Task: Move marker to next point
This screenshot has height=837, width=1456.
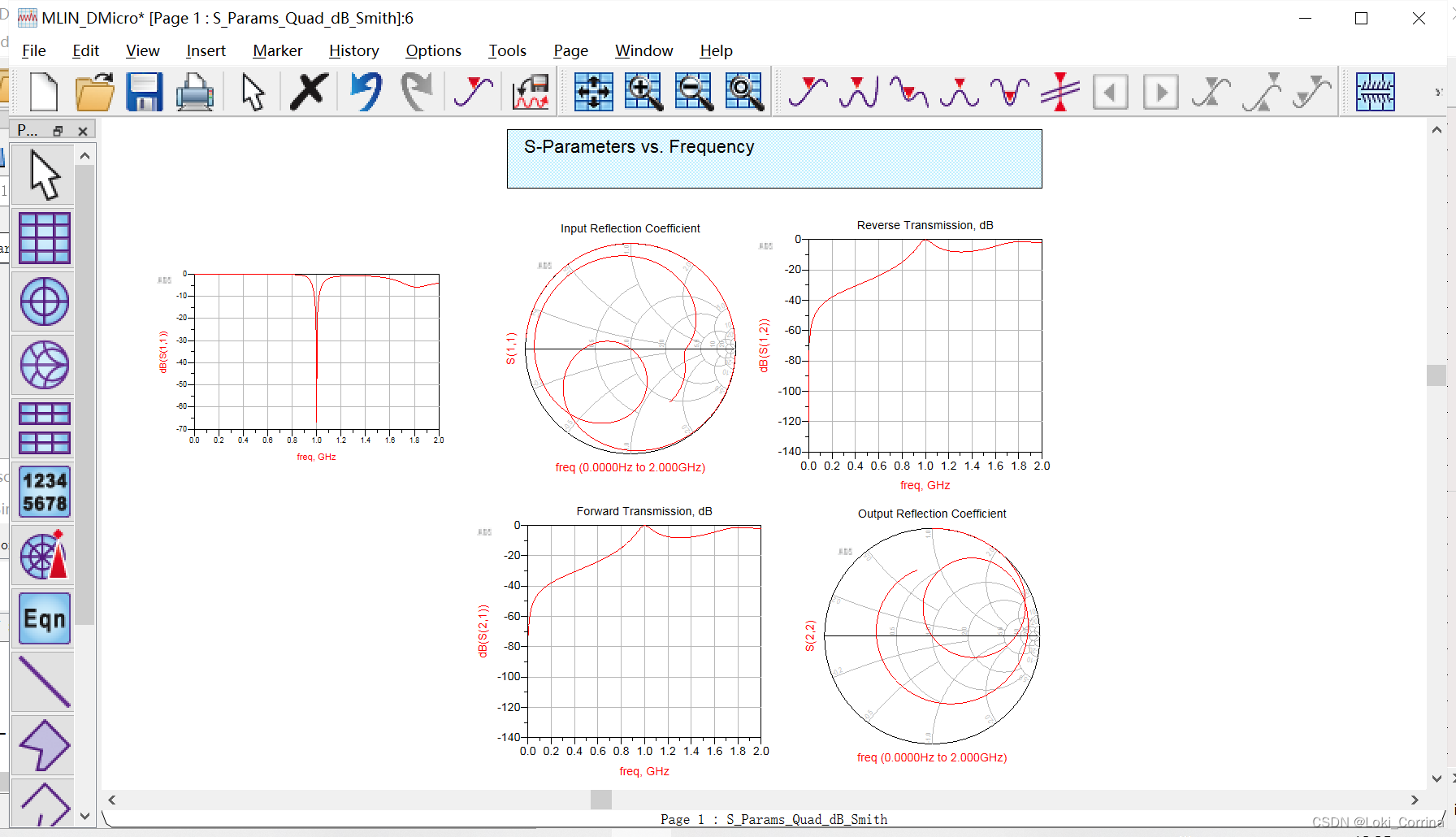Action: tap(1161, 92)
